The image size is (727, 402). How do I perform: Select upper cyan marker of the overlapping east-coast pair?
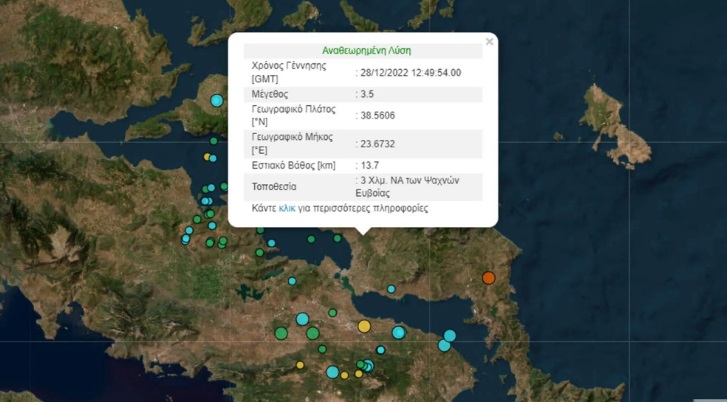pyautogui.click(x=450, y=335)
